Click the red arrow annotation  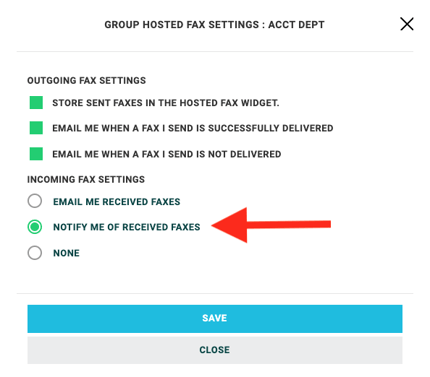(x=271, y=225)
